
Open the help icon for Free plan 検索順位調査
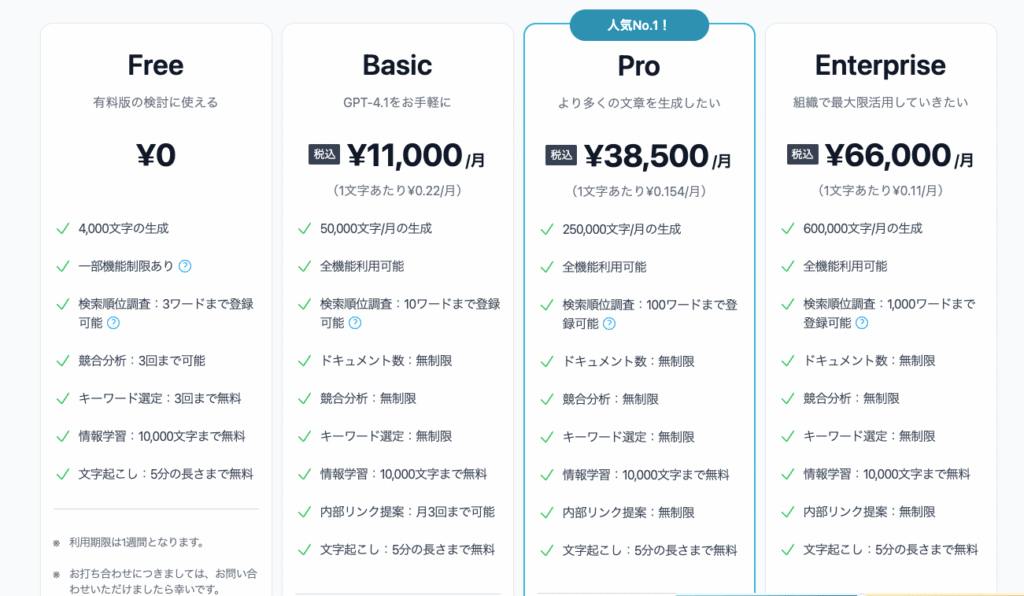click(113, 323)
